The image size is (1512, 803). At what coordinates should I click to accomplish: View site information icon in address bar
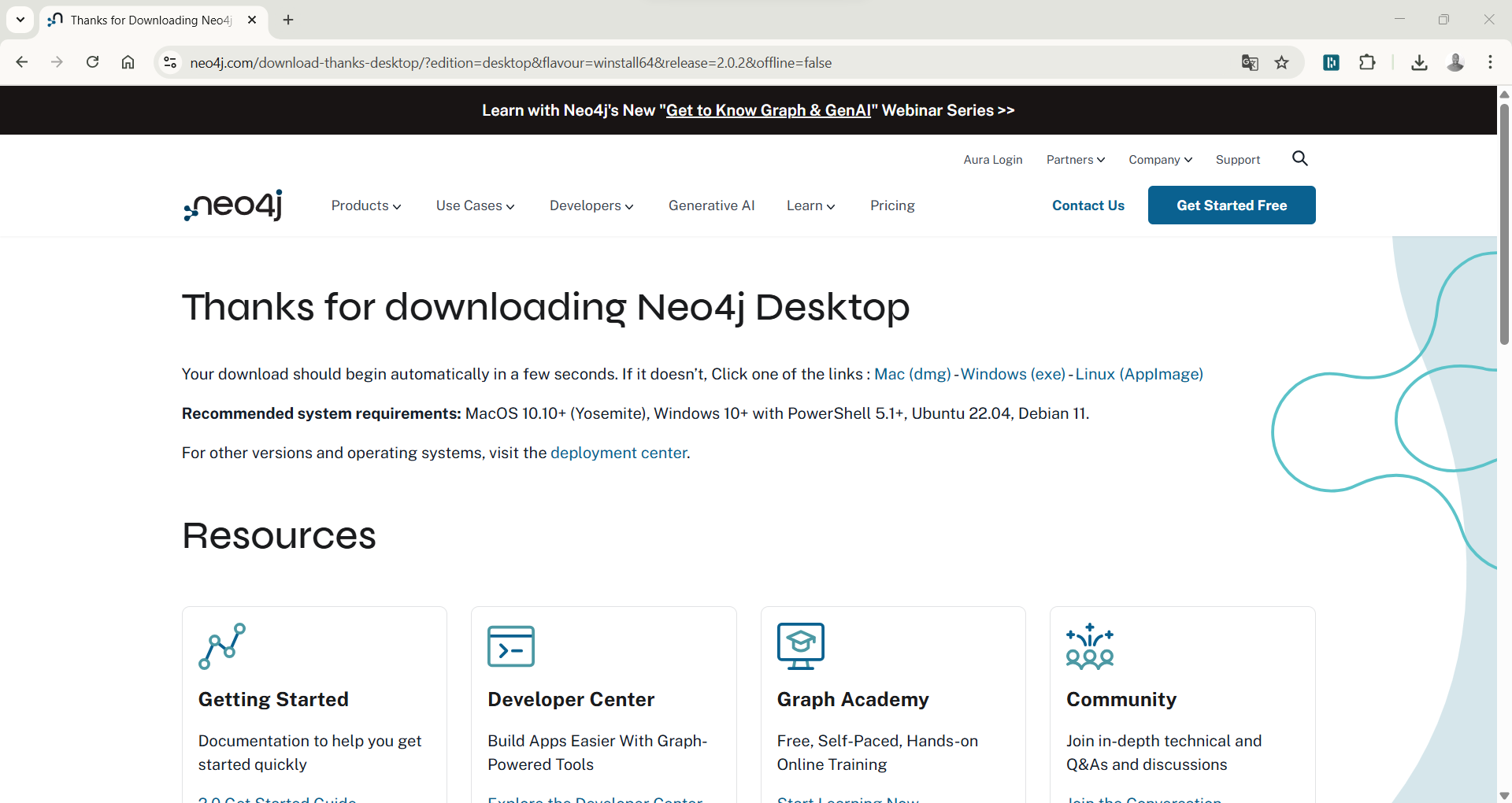click(x=170, y=62)
